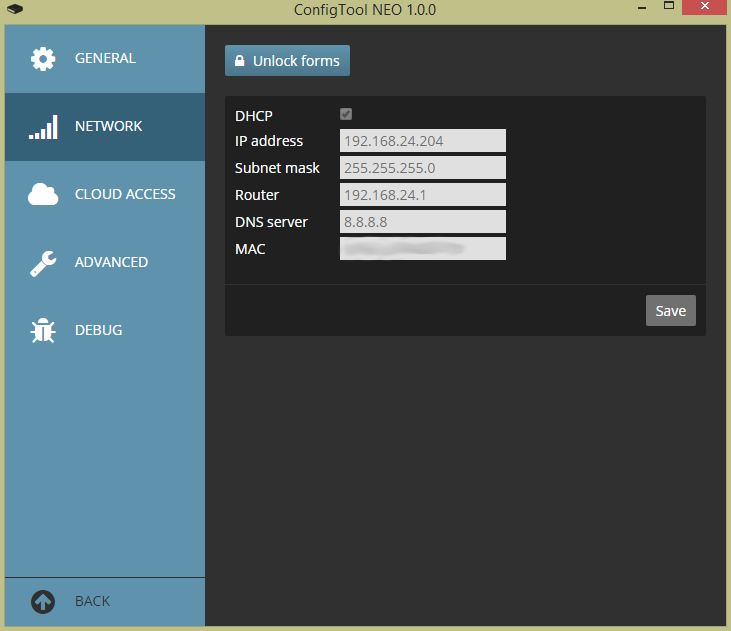This screenshot has width=731, height=631.
Task: Click the DNS server input field
Action: tap(423, 222)
